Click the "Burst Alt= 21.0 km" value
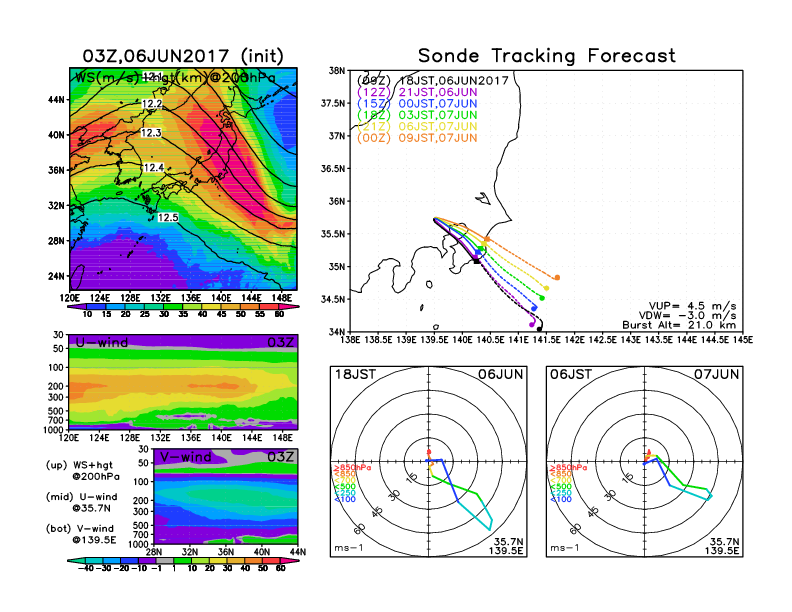Viewport: 792px width, 612px height. pyautogui.click(x=679, y=325)
